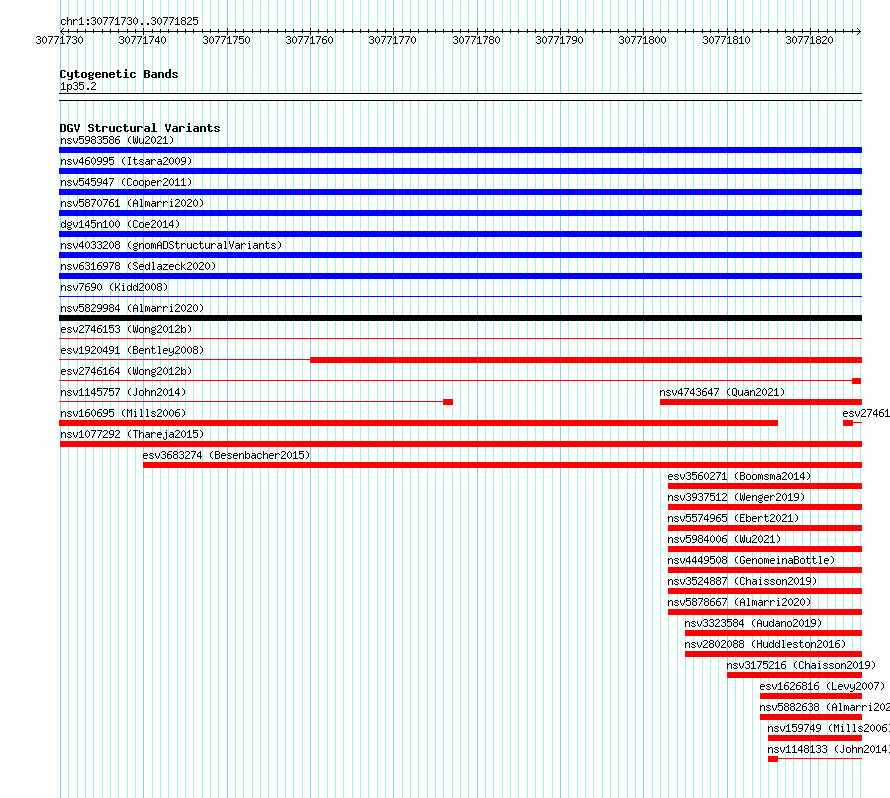Click the DGV Structural Variants track title
This screenshot has height=798, width=890.
pyautogui.click(x=140, y=128)
